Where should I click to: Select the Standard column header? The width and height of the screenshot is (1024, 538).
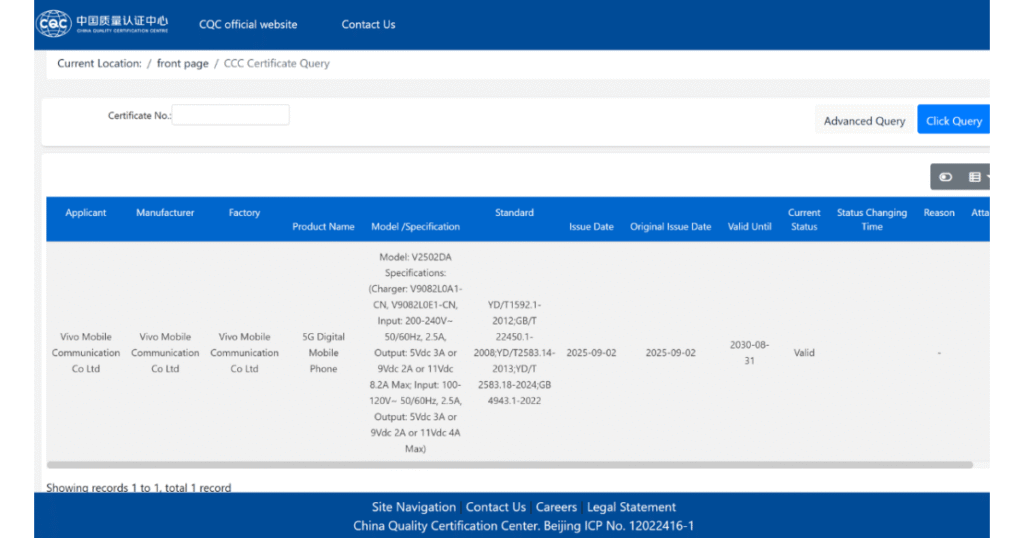click(514, 213)
